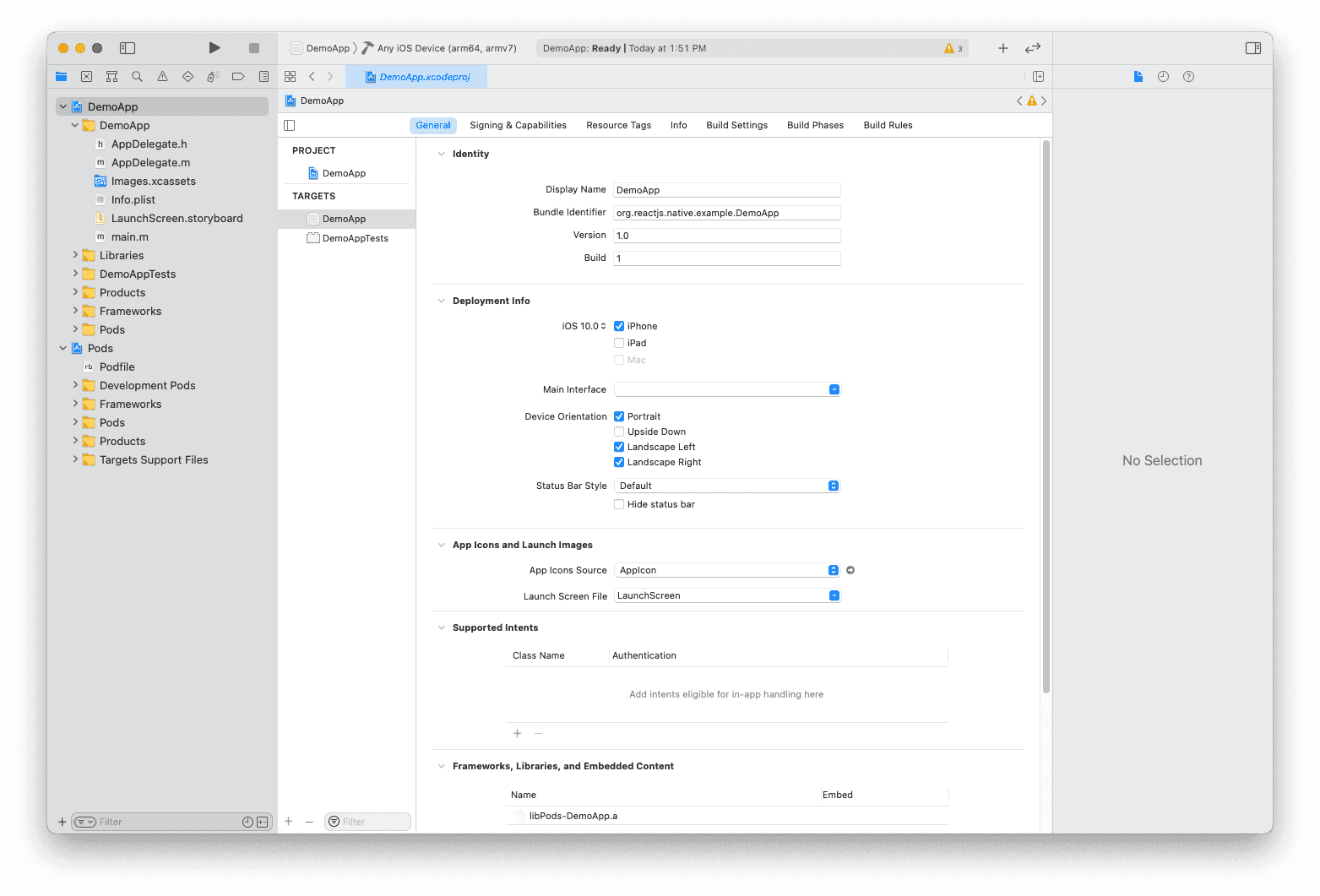Open the Breakpoint navigator icon

(x=238, y=77)
